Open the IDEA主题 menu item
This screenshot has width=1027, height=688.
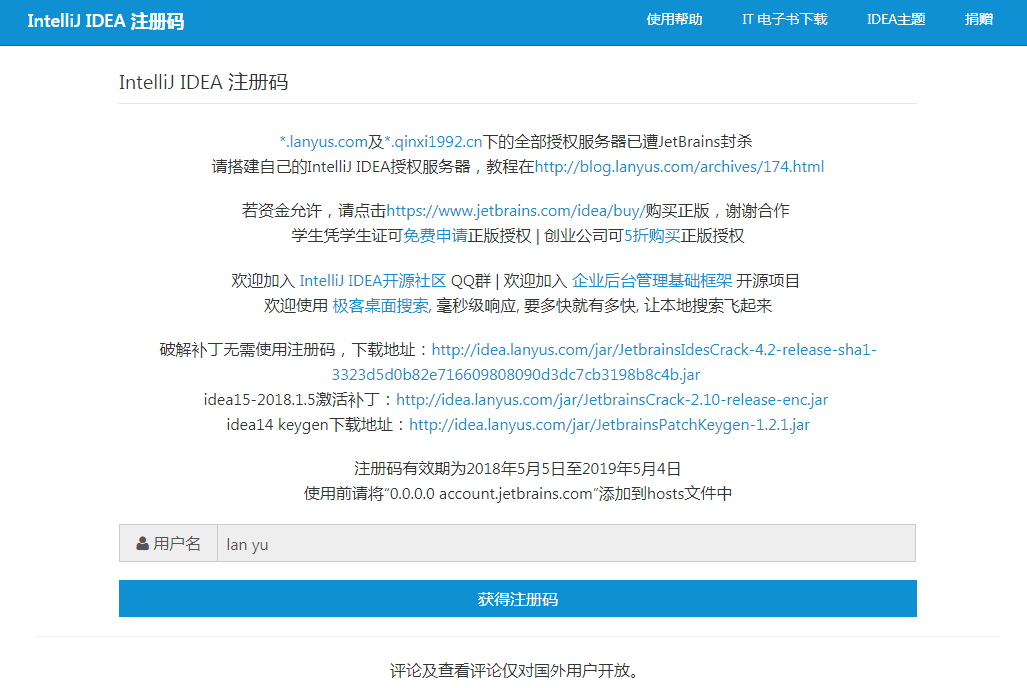[895, 20]
